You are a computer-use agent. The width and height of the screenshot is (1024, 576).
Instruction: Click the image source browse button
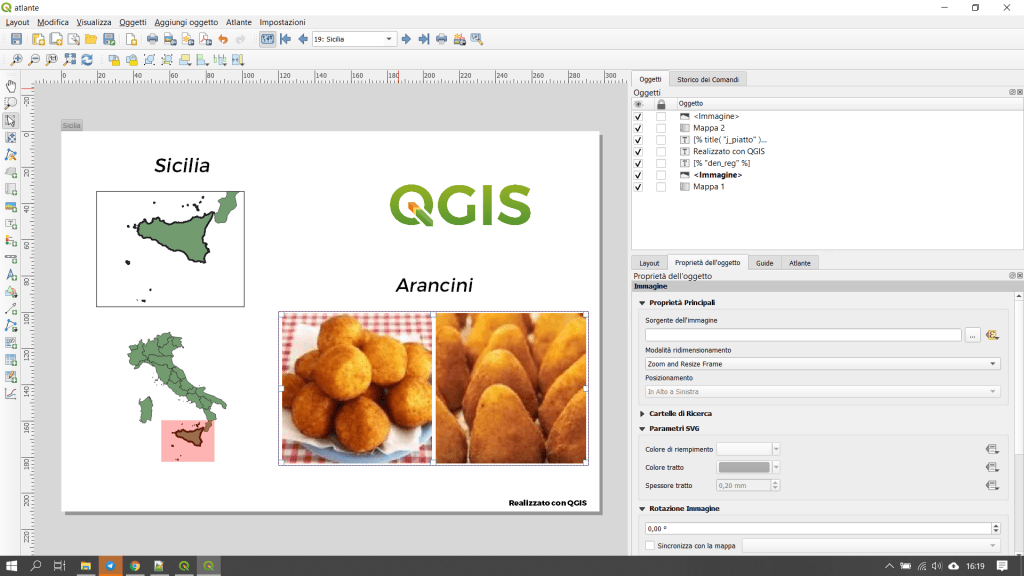(x=973, y=336)
